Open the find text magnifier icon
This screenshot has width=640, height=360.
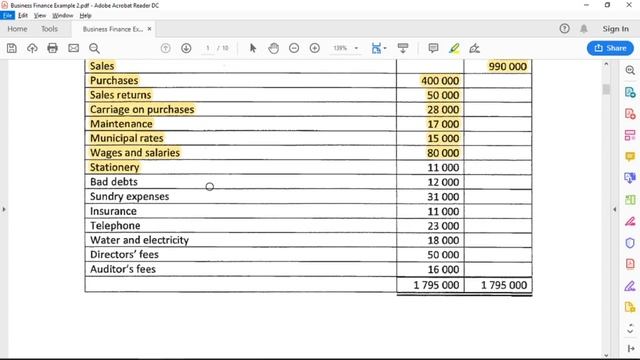click(x=94, y=48)
